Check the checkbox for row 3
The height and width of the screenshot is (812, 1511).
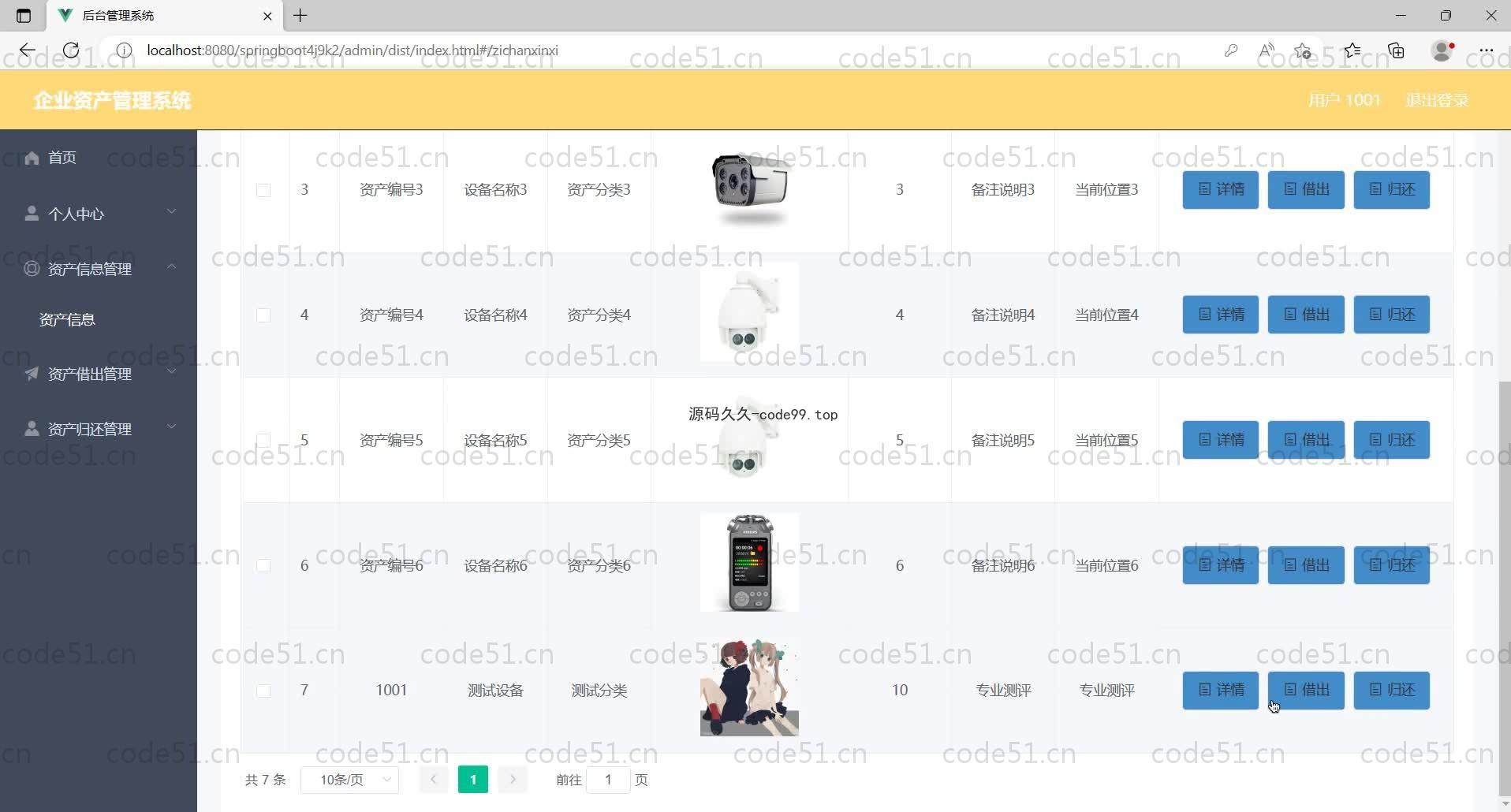tap(263, 190)
